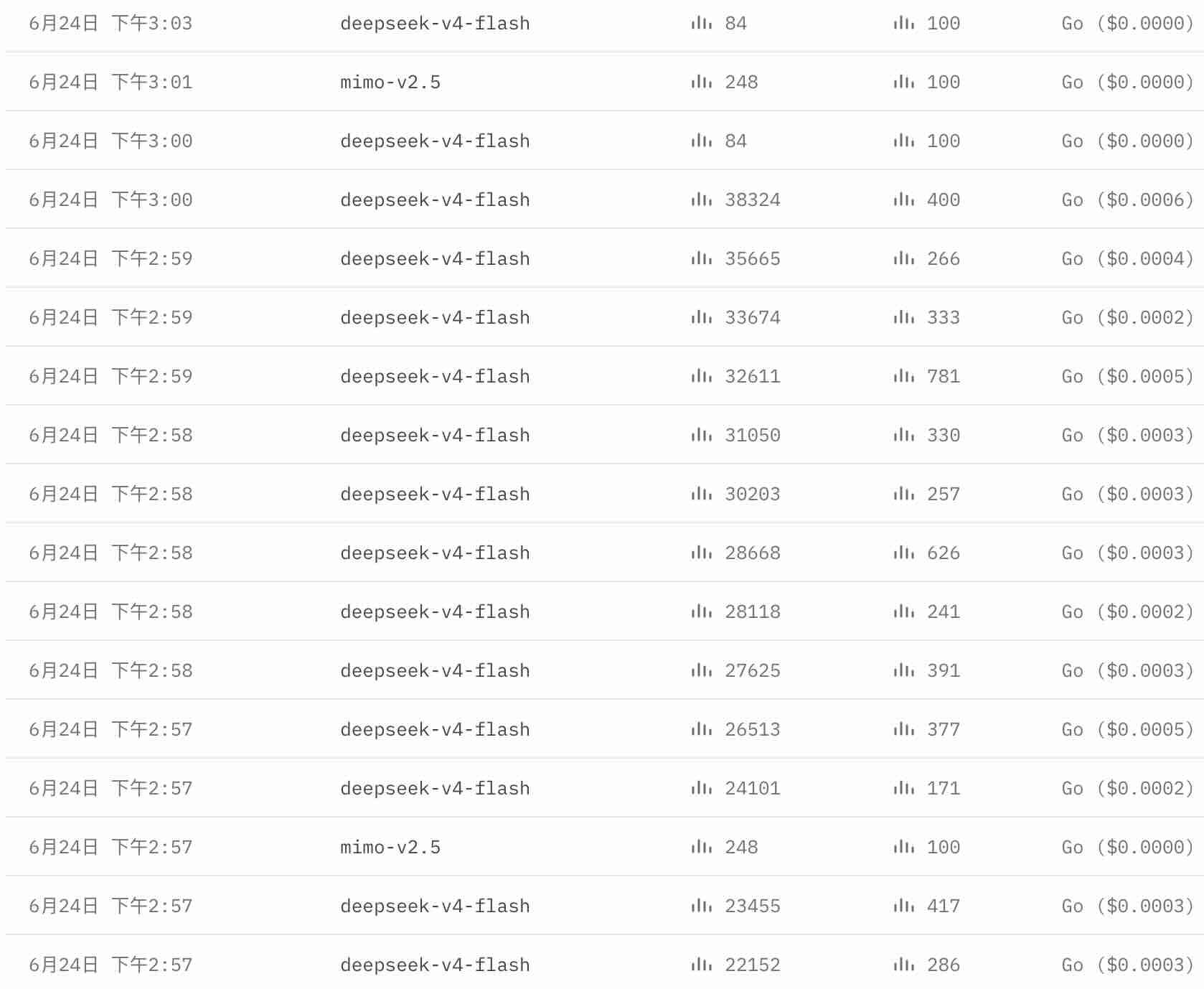Click the output token count 391
Screen dimensions: 1204x989
[944, 670]
